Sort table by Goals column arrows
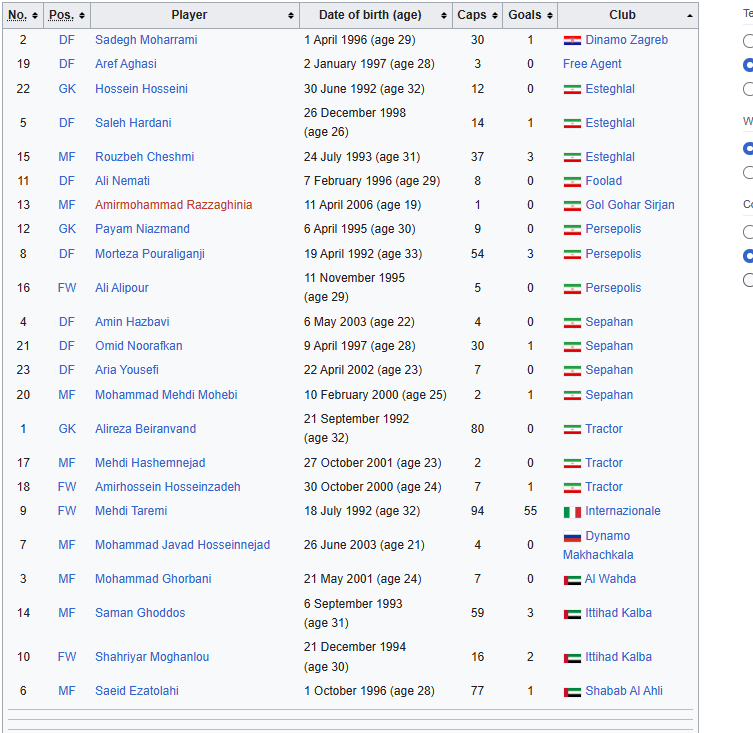 point(549,16)
